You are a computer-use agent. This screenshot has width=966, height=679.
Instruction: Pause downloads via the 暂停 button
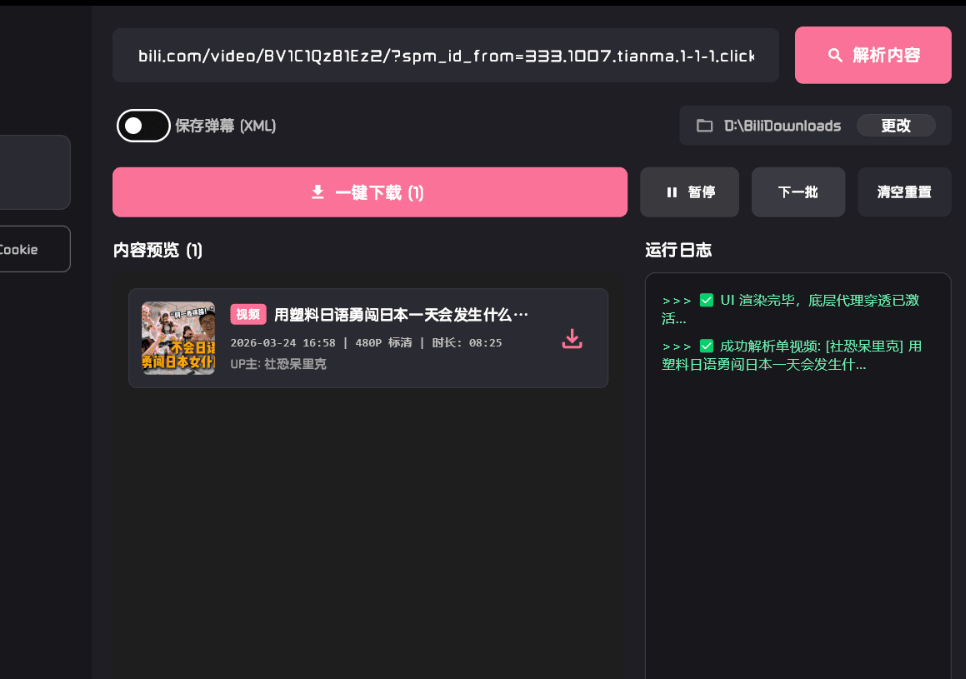click(689, 192)
